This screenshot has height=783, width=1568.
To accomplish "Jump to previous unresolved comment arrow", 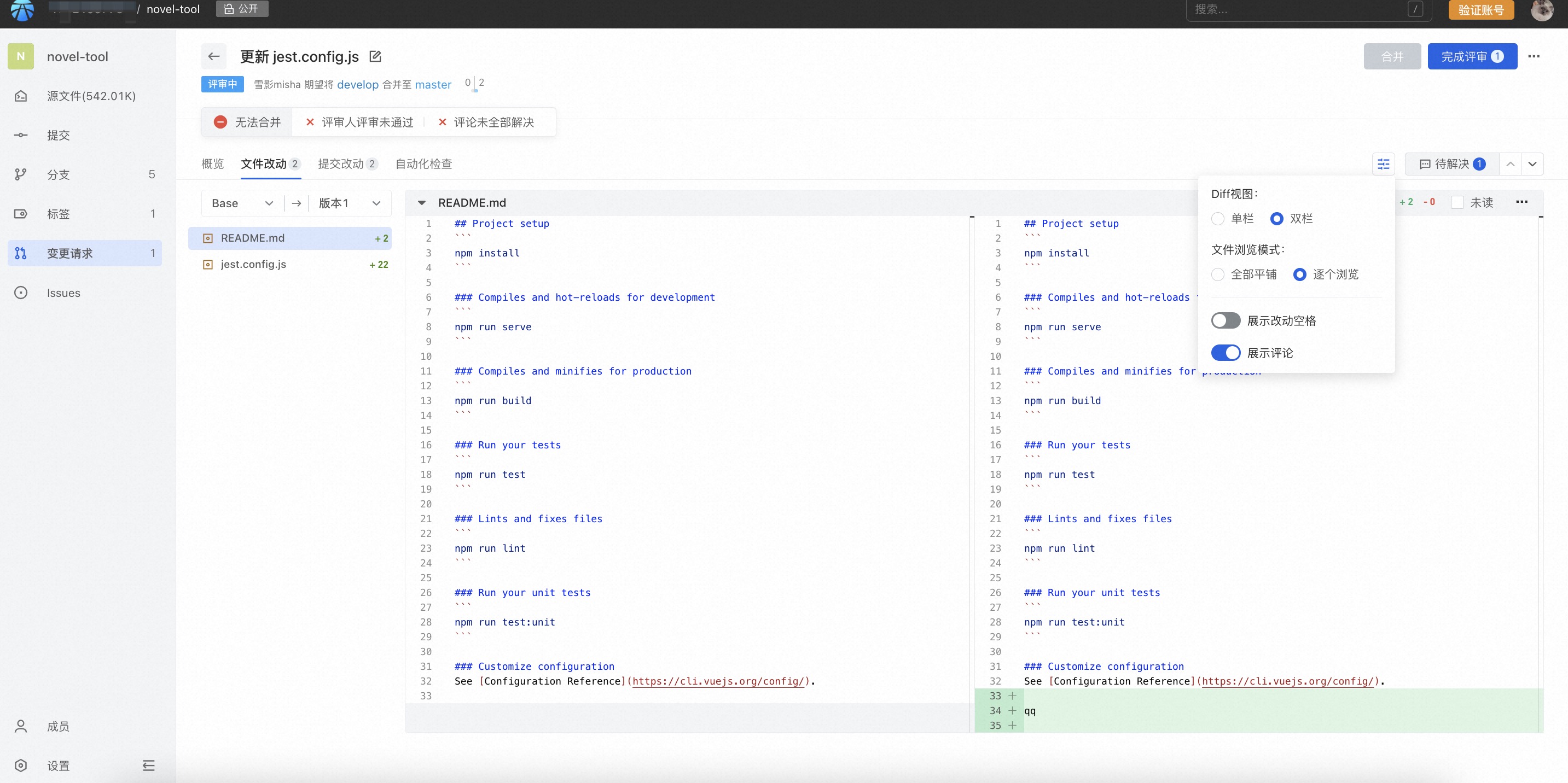I will click(x=1510, y=163).
